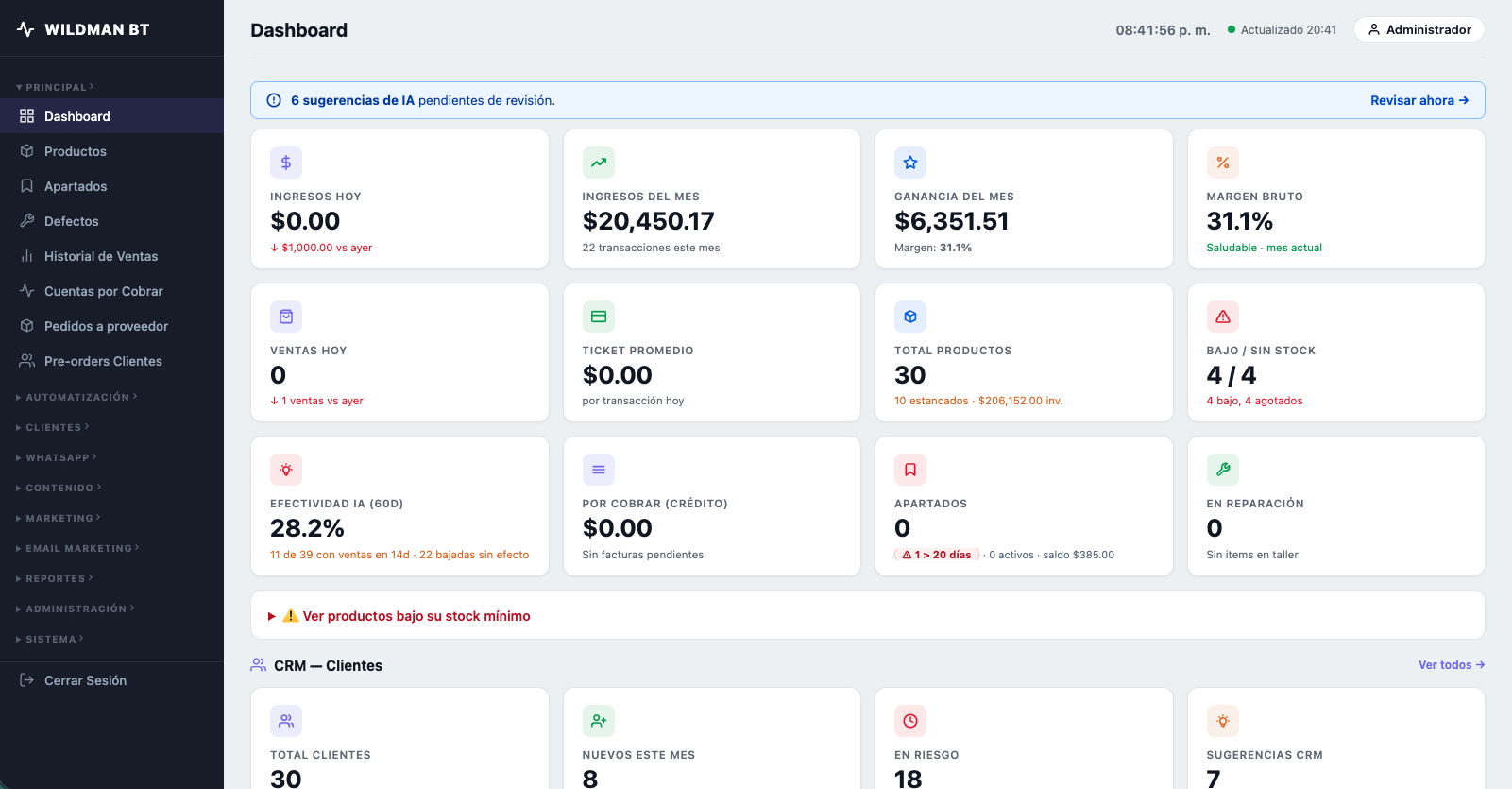Open Pedidos a proveedor page
The width and height of the screenshot is (1512, 789).
pyautogui.click(x=111, y=326)
